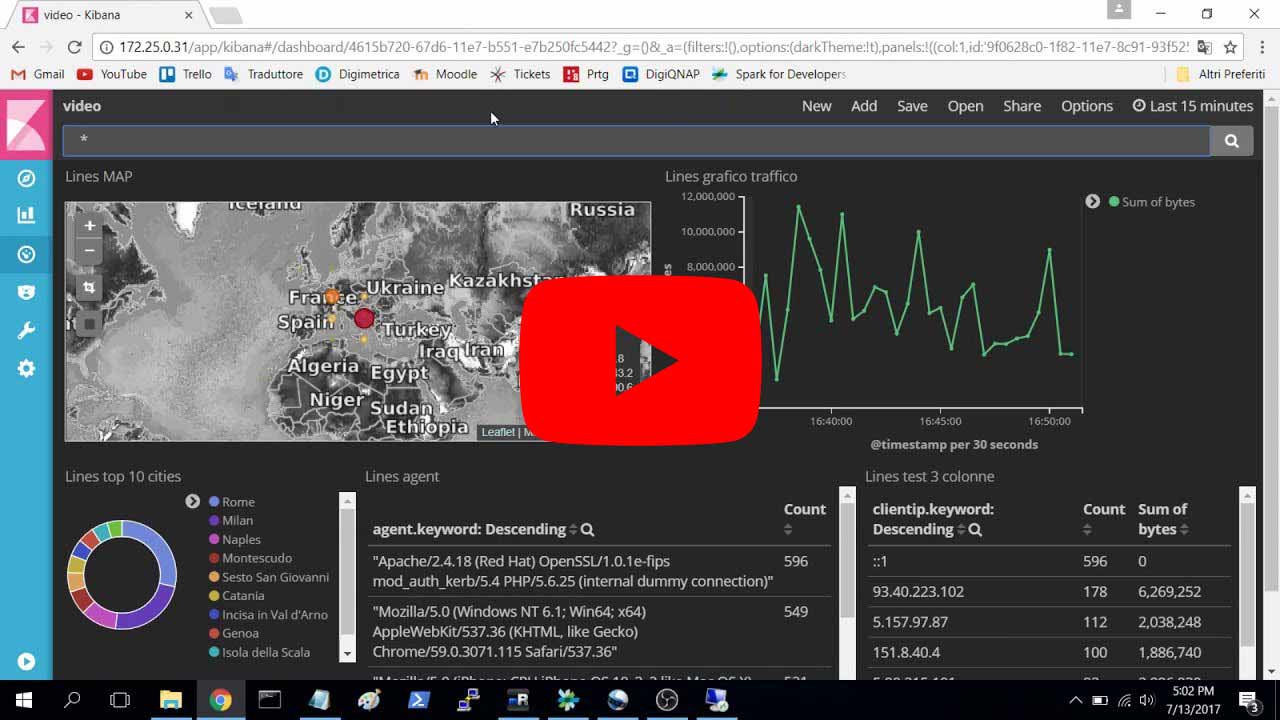The height and width of the screenshot is (720, 1280).
Task: Open the dashboard Options menu
Action: coord(1086,106)
